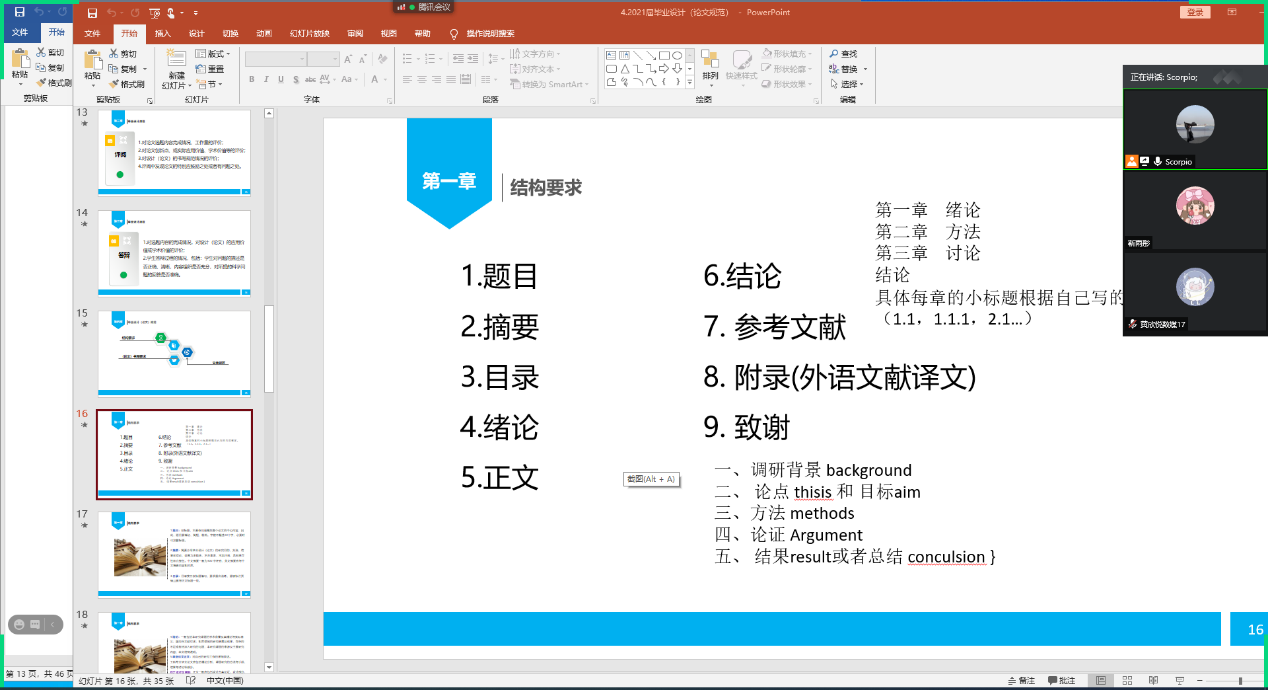The width and height of the screenshot is (1268, 690).
Task: Open the 选择 select dropdown
Action: 848,84
